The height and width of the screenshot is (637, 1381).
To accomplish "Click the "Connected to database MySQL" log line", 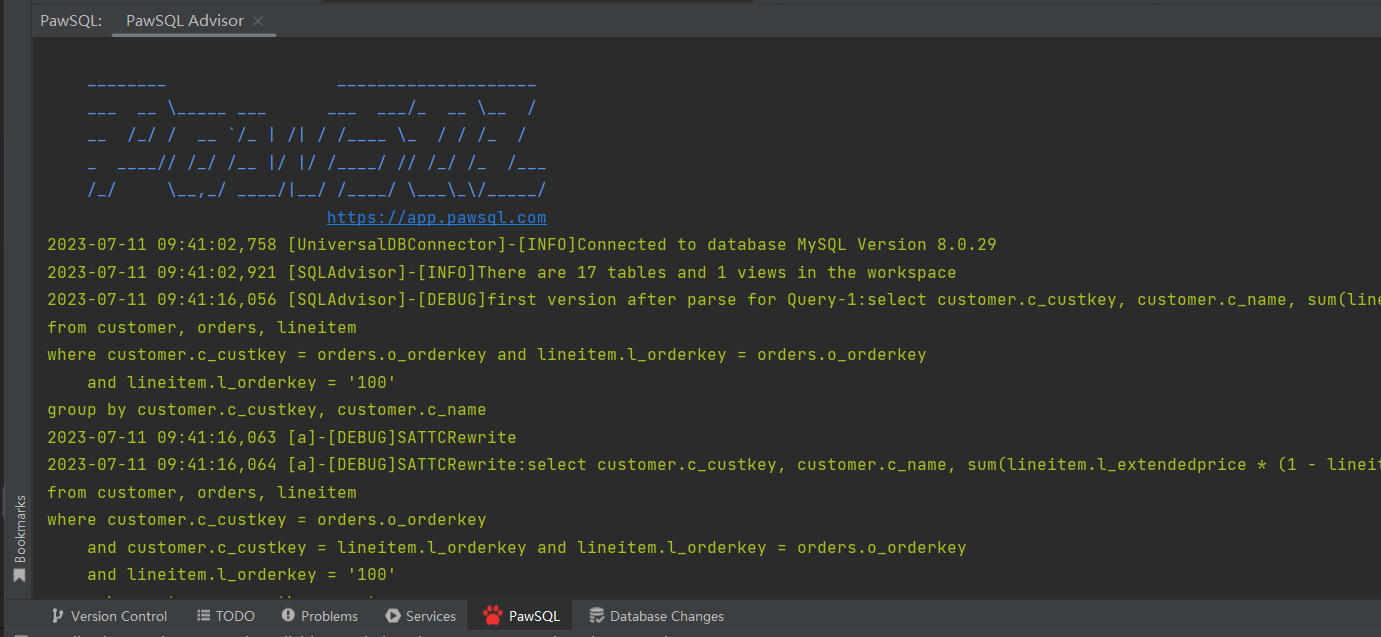I will point(520,245).
